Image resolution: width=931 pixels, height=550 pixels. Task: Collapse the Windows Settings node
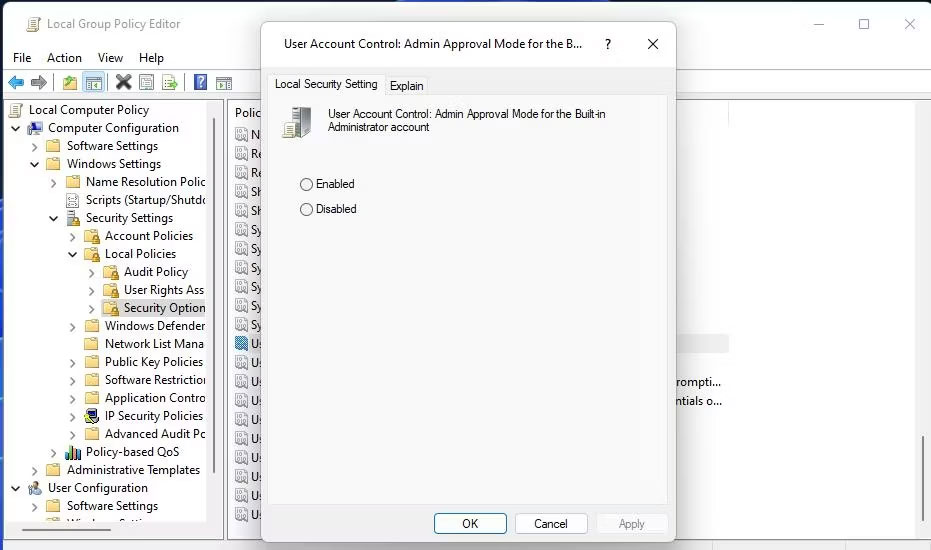click(x=34, y=165)
